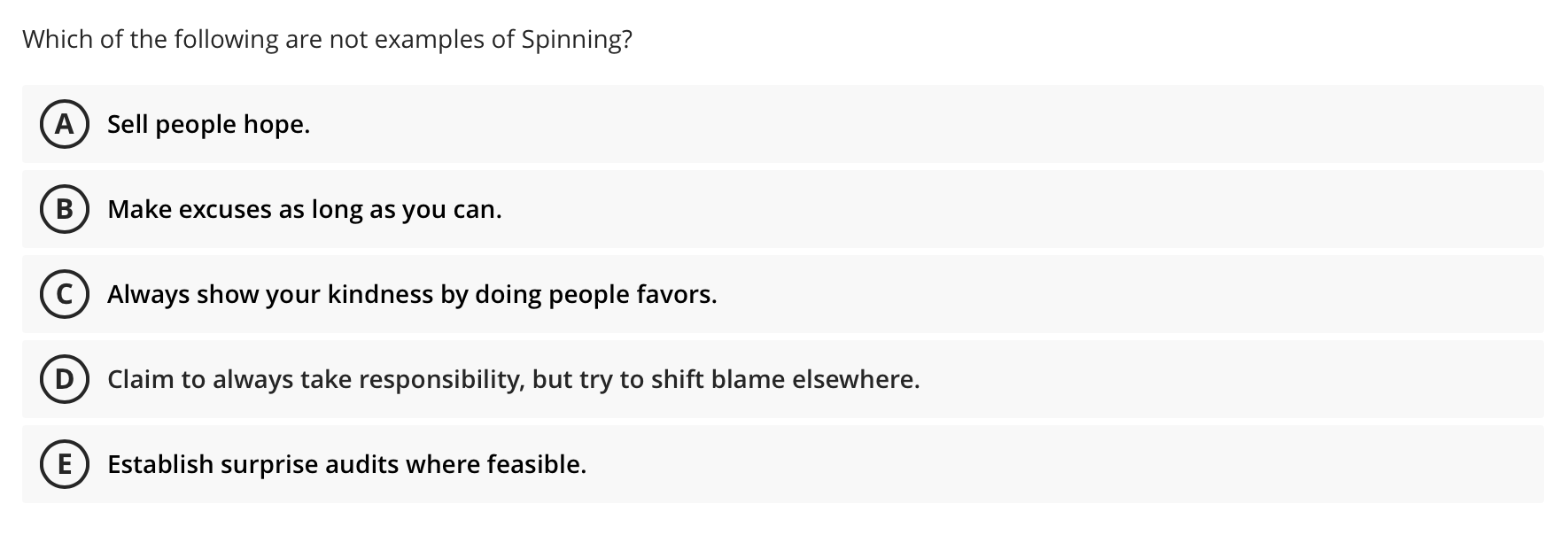The image size is (1568, 535).
Task: Select answer option D circle
Action: (x=64, y=379)
